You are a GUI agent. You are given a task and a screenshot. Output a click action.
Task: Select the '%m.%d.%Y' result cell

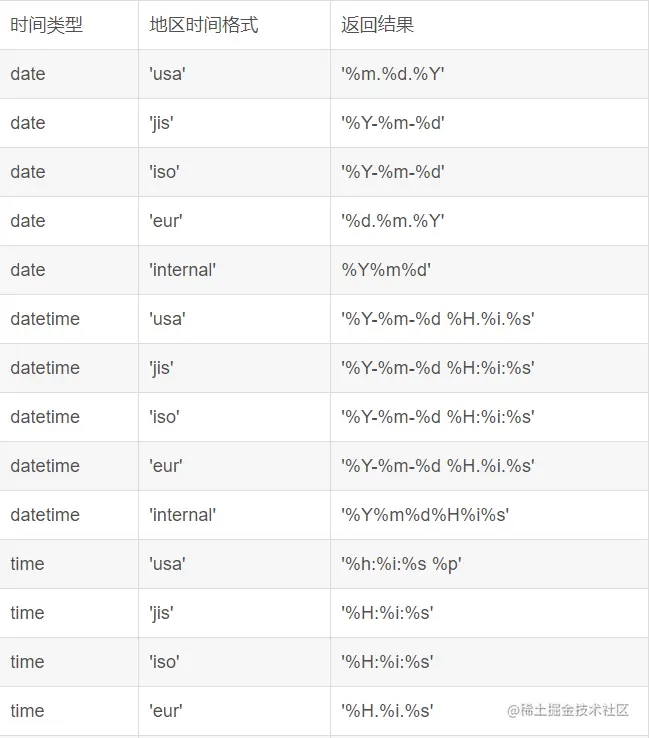tap(393, 74)
